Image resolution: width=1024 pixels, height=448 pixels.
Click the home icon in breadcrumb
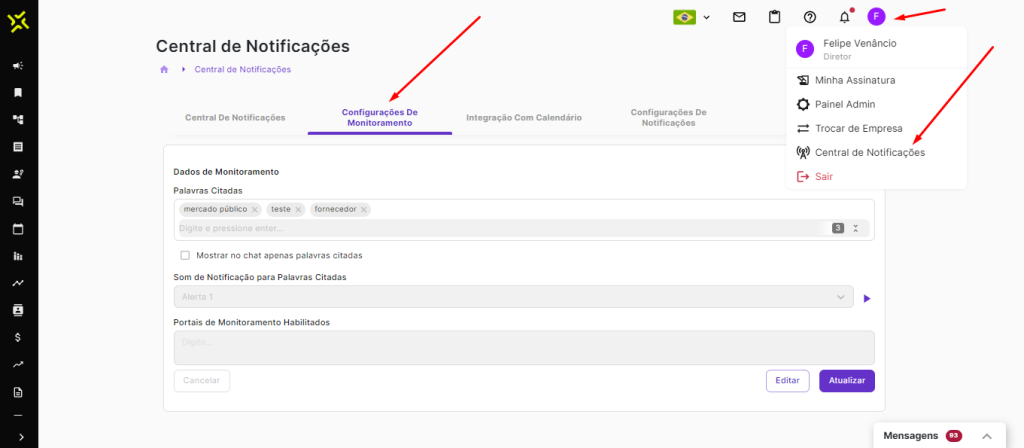(x=164, y=69)
